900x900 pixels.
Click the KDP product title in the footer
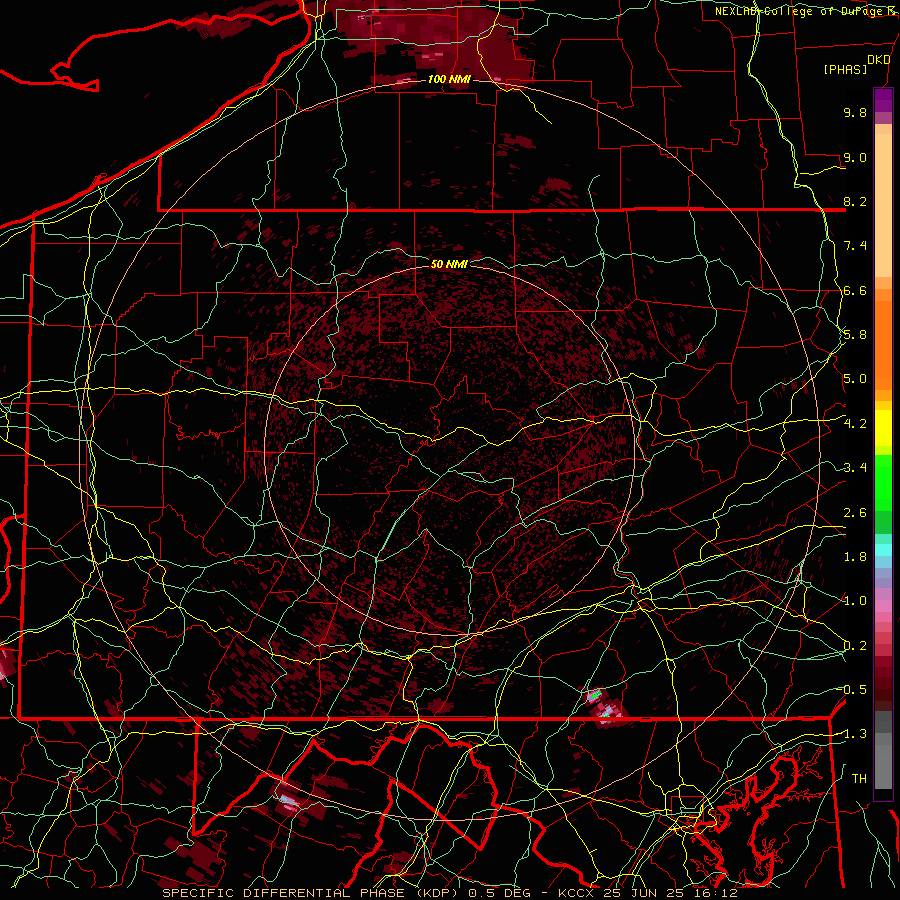point(449,893)
